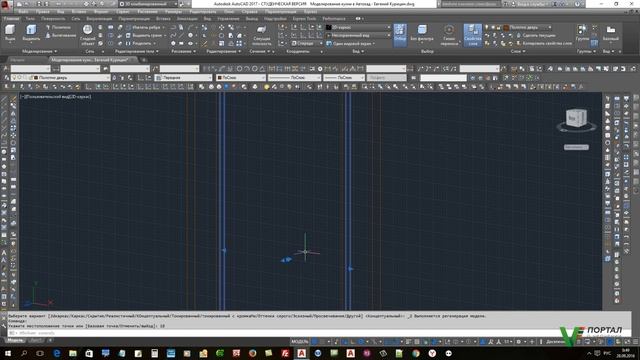
Task: Open the Формат menu
Action: (x=101, y=11)
